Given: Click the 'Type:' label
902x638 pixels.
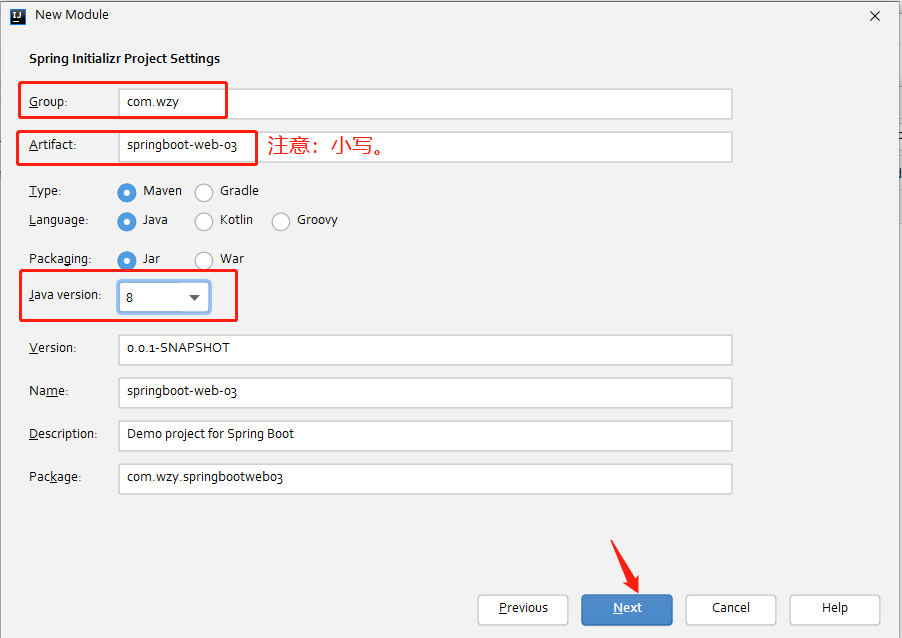Looking at the screenshot, I should pos(45,191).
